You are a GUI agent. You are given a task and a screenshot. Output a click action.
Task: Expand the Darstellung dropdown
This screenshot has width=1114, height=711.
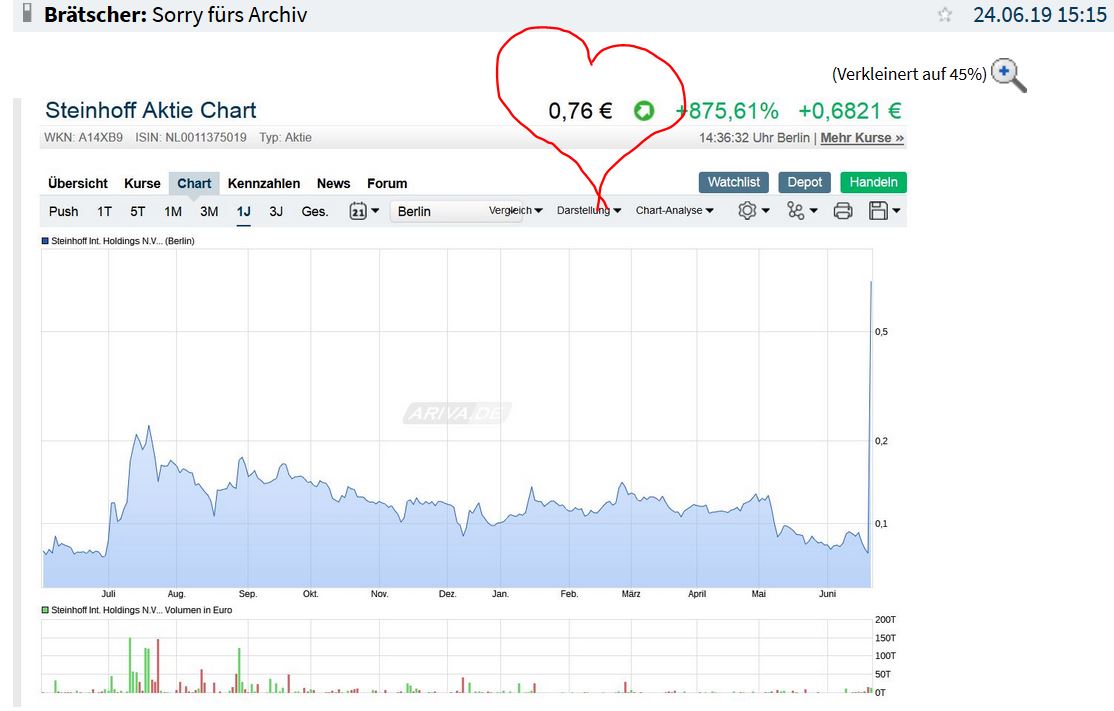(x=589, y=210)
